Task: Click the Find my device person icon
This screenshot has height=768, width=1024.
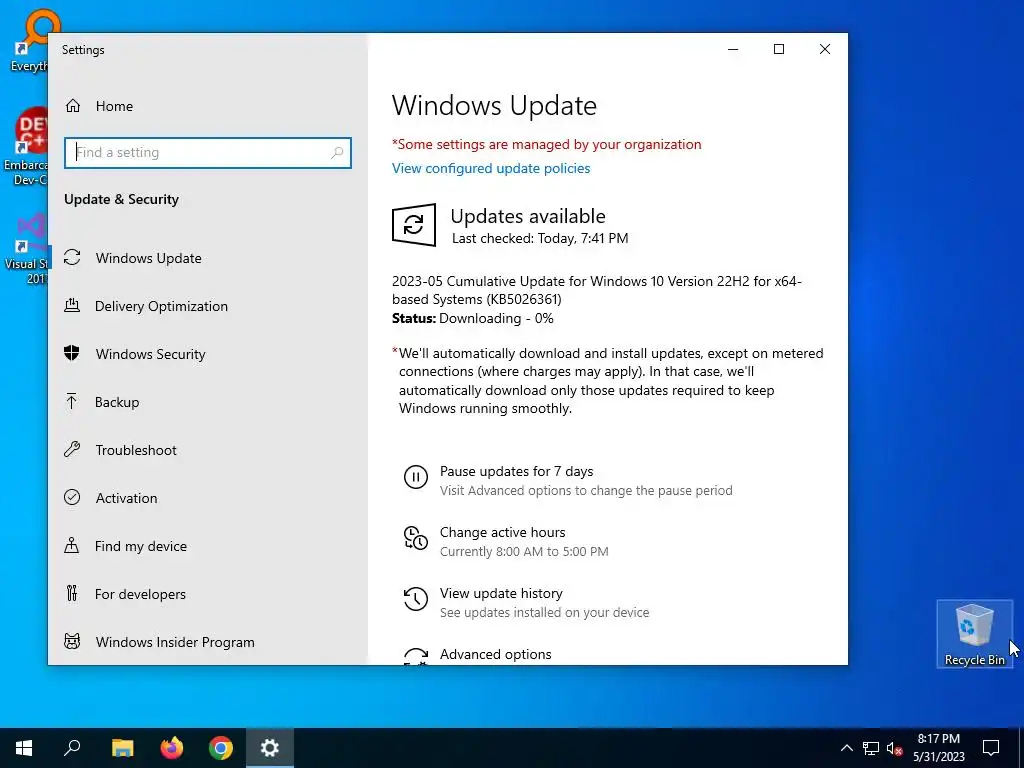Action: point(72,545)
